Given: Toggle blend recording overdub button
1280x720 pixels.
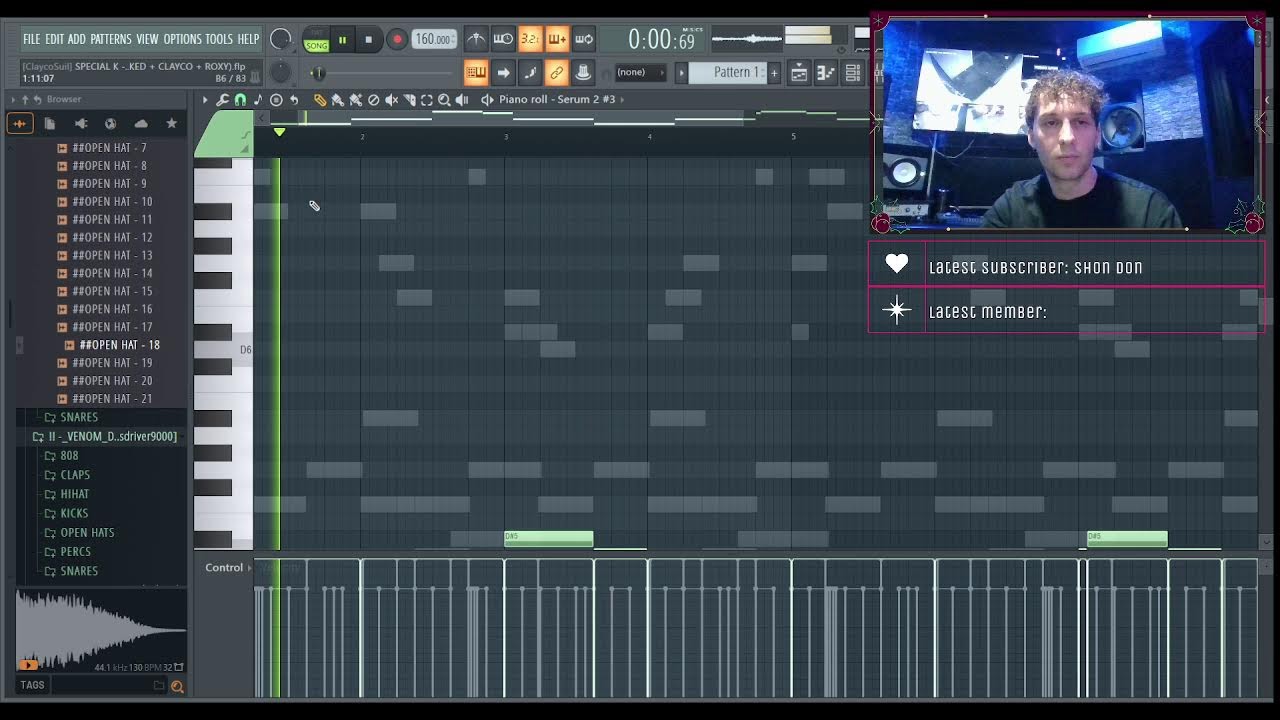Looking at the screenshot, I should click(557, 39).
